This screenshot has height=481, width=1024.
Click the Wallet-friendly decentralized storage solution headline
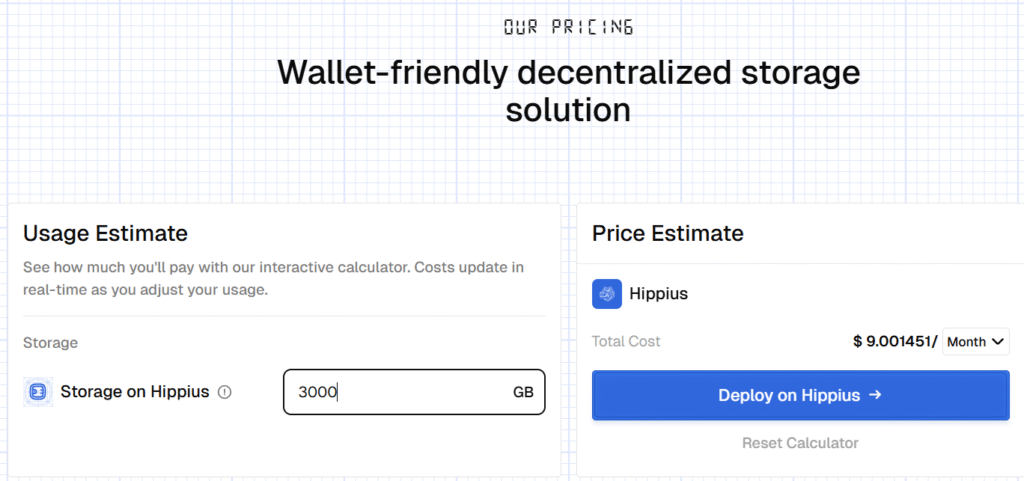point(568,90)
